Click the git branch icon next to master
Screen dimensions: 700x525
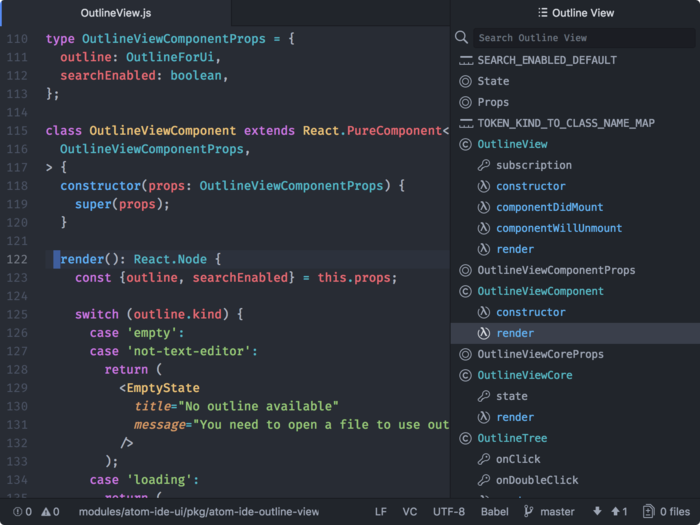coord(528,512)
